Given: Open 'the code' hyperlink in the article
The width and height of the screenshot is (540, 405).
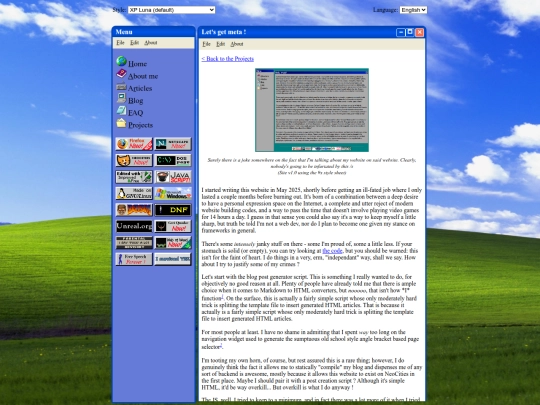Looking at the screenshot, I should [332, 251].
